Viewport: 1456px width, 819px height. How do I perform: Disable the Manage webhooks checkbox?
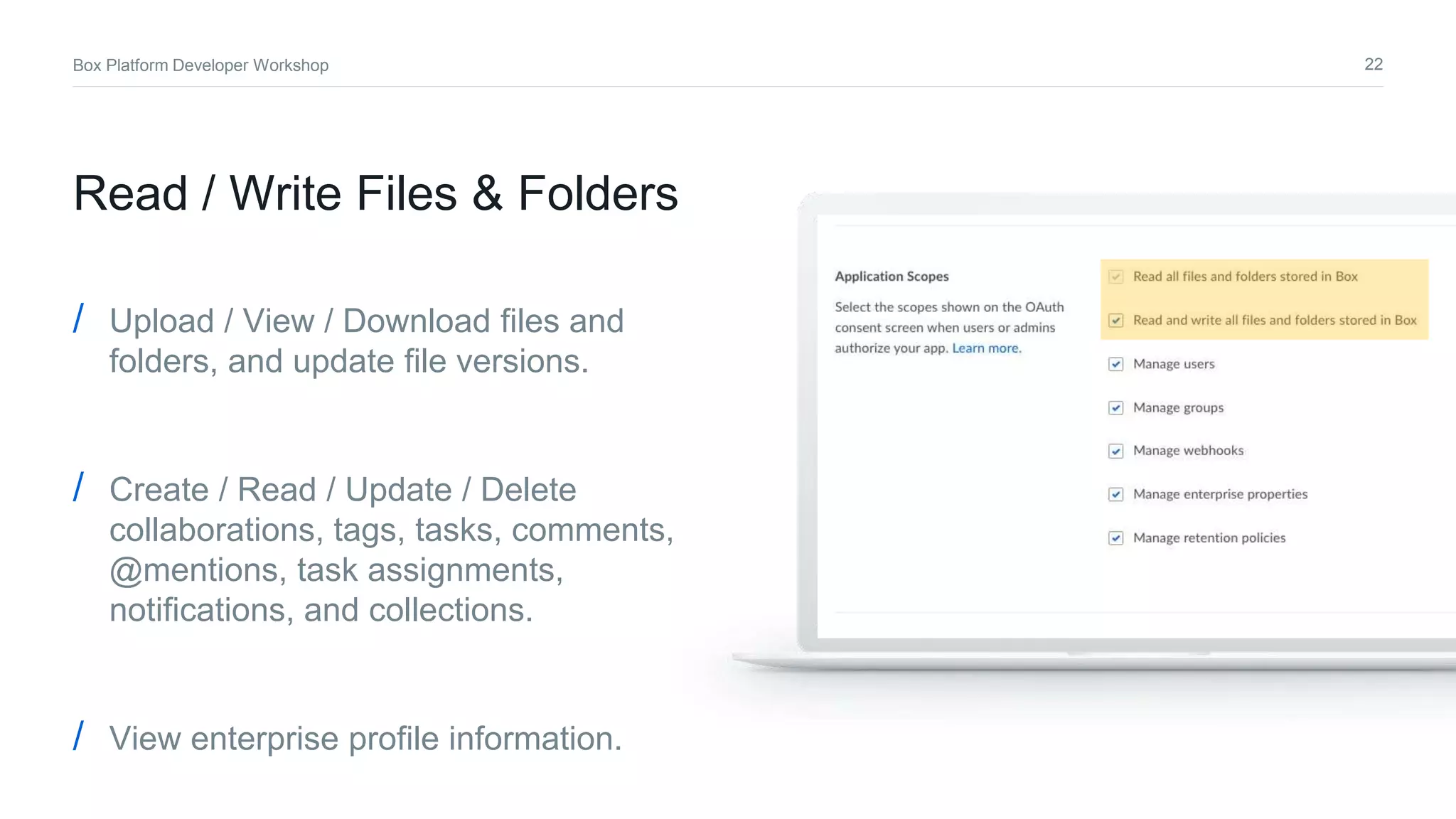[x=1115, y=451]
